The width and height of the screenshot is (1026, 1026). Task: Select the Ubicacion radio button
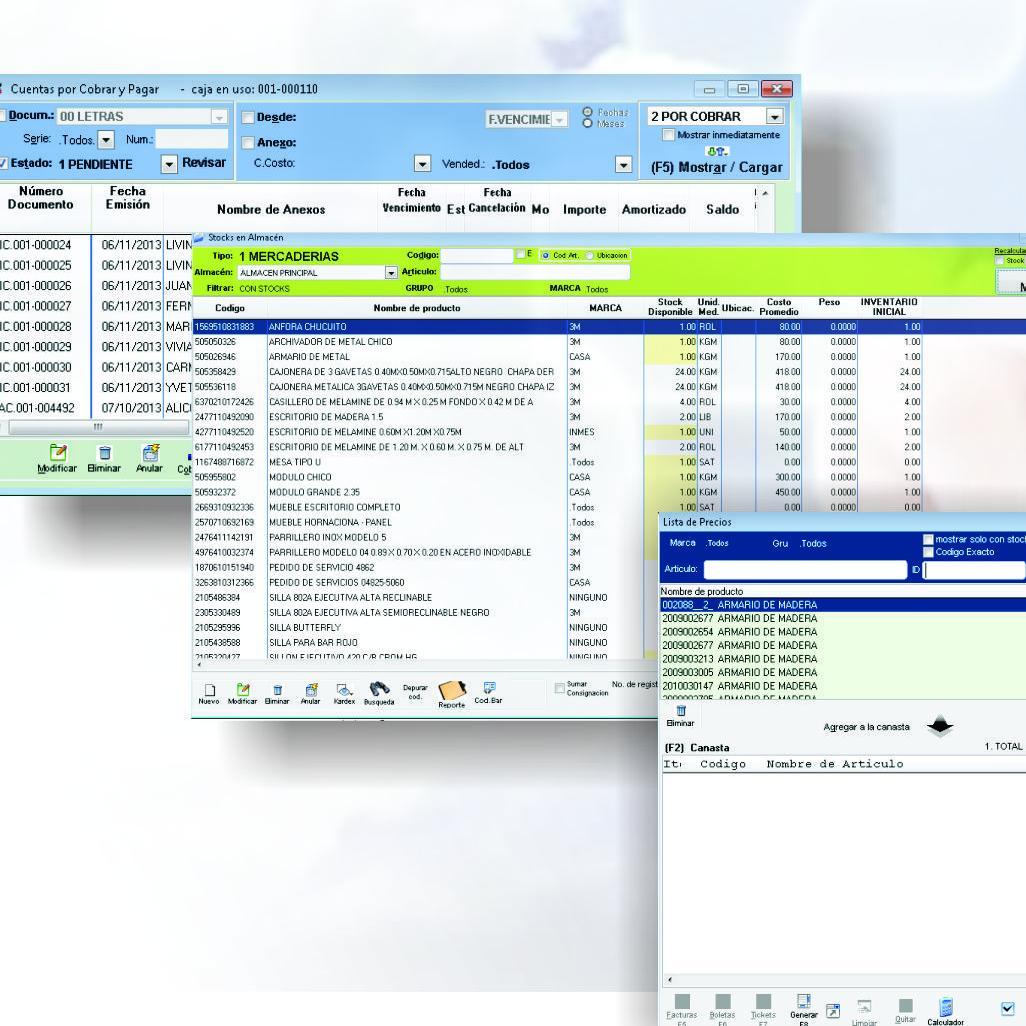tap(589, 255)
